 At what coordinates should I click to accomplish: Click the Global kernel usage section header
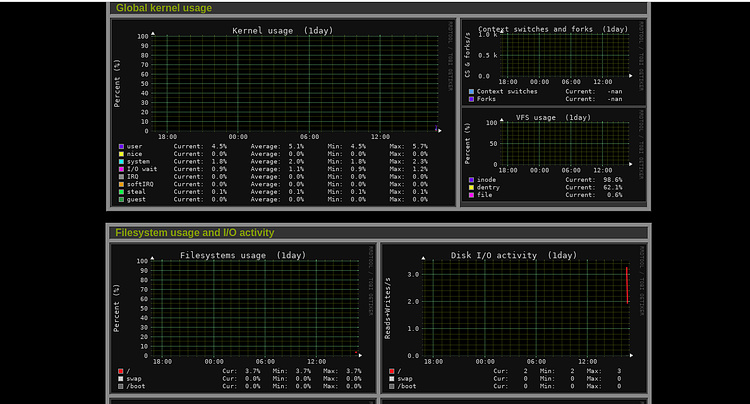click(x=164, y=8)
